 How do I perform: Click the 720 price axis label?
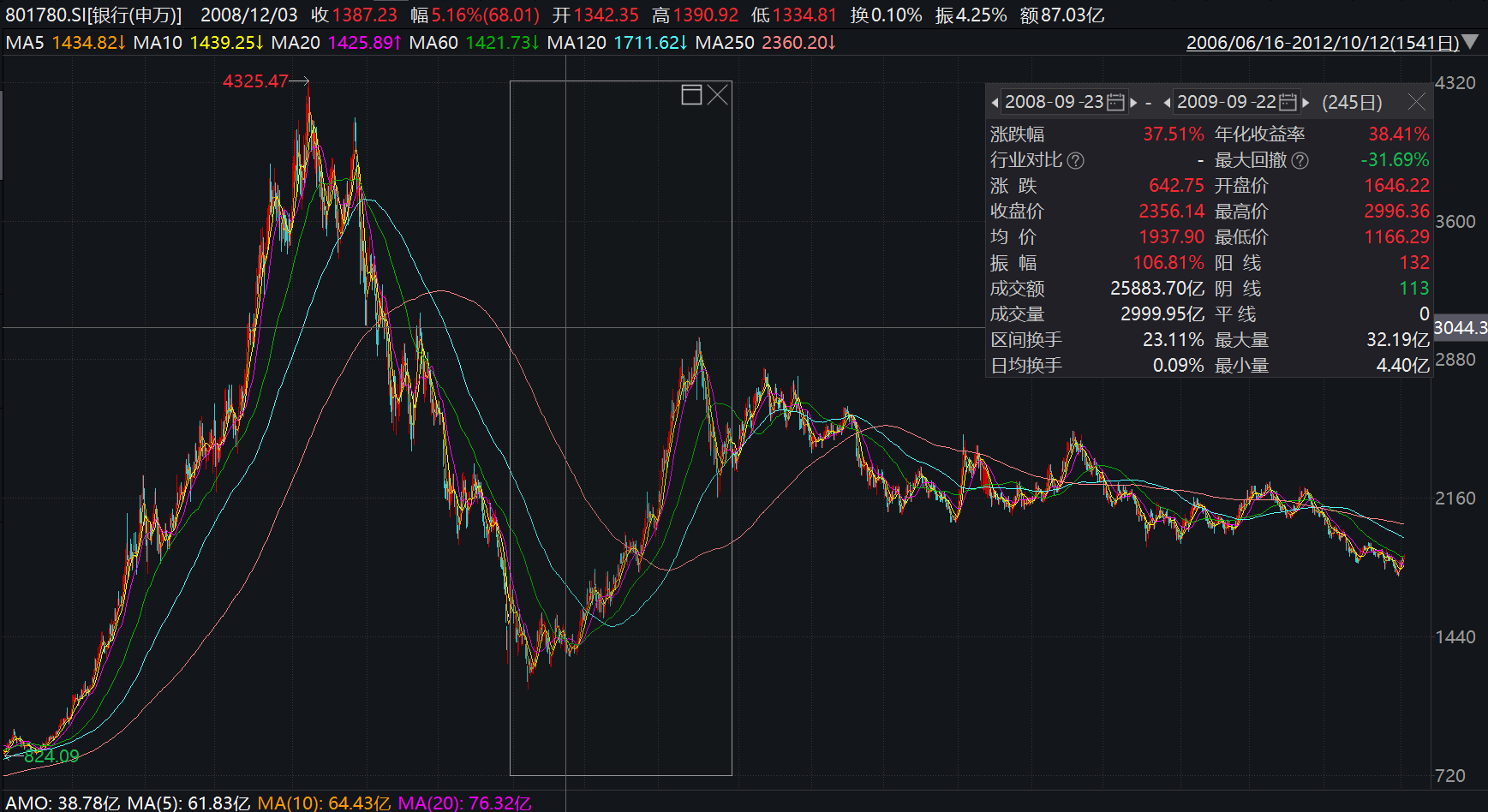(x=1450, y=776)
